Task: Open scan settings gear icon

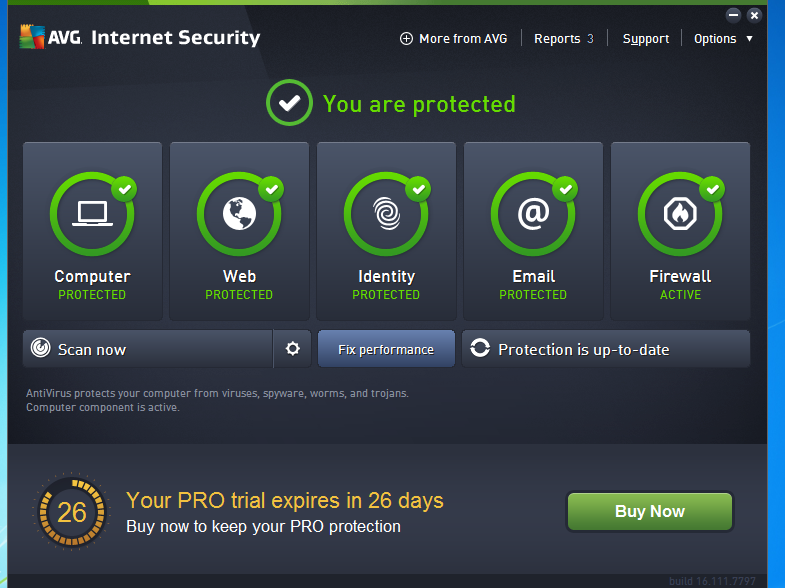Action: pyautogui.click(x=293, y=349)
